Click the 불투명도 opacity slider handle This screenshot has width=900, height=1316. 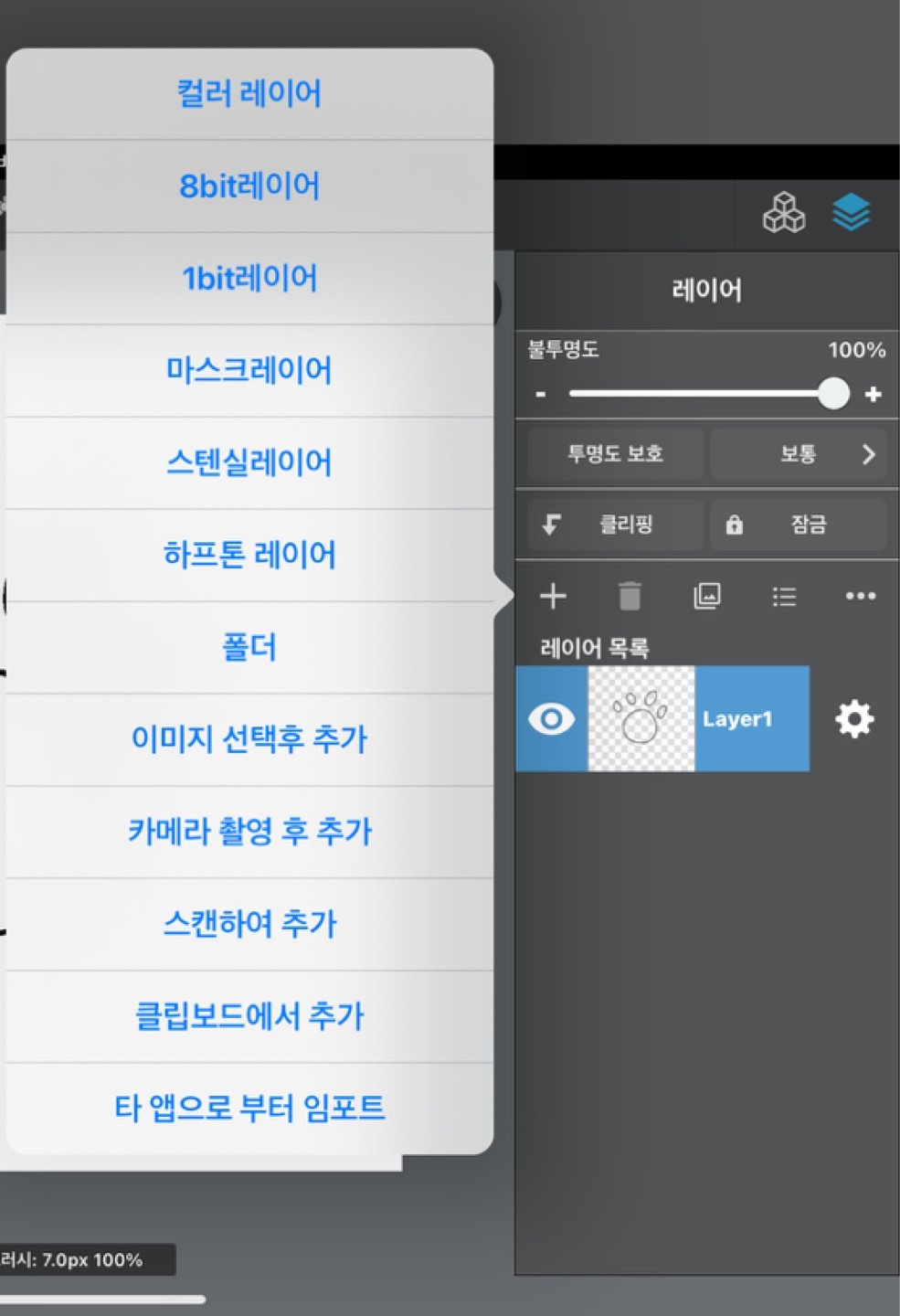[833, 394]
